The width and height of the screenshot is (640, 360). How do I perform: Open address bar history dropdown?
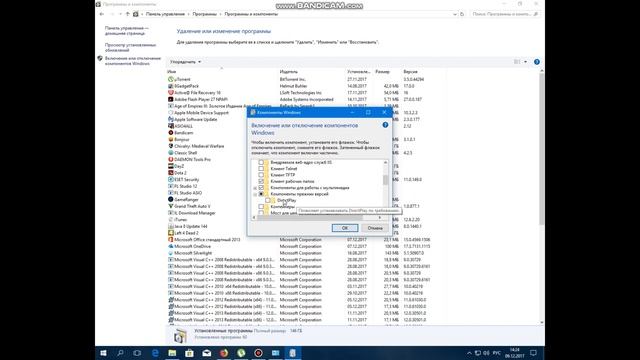[x=455, y=14]
